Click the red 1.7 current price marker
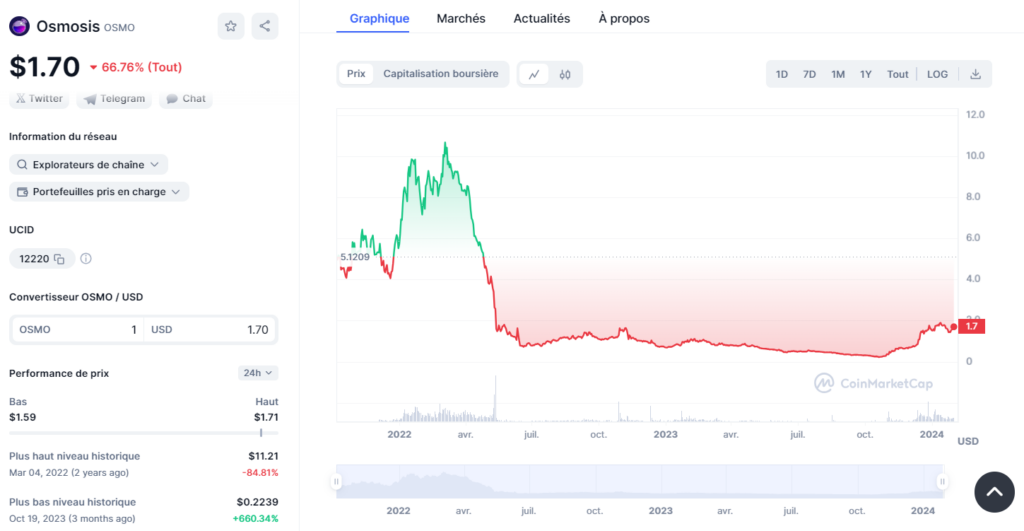Viewport: 1024px width, 531px height. (x=971, y=327)
